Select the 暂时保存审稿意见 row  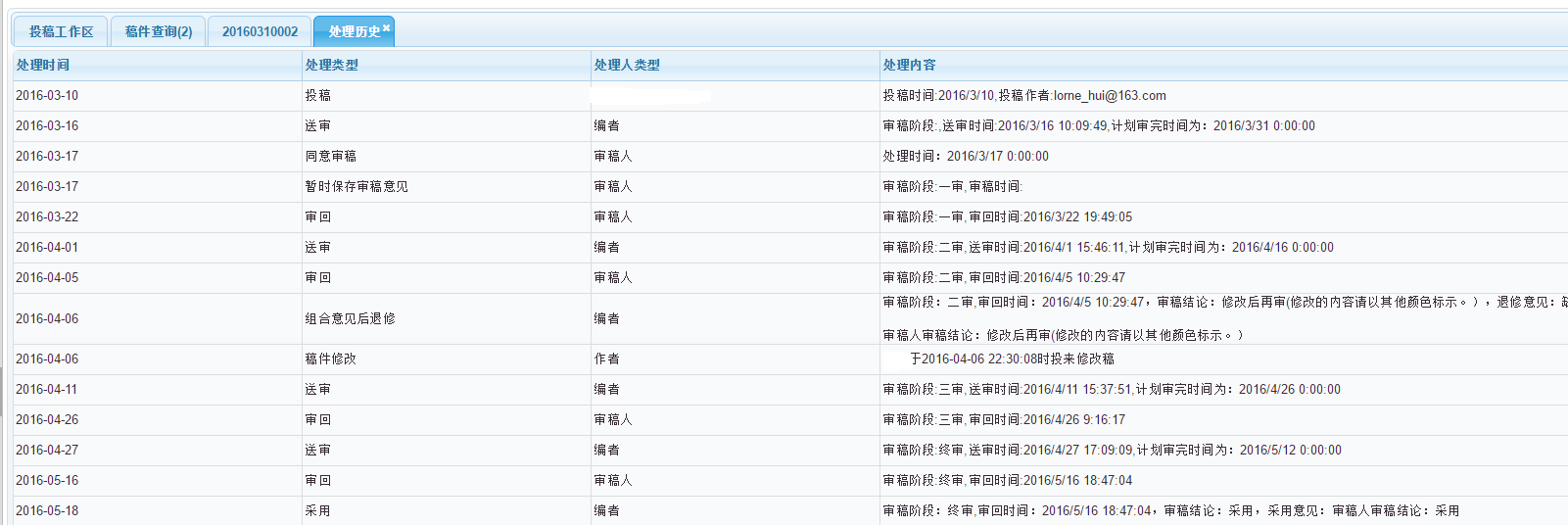[790, 187]
